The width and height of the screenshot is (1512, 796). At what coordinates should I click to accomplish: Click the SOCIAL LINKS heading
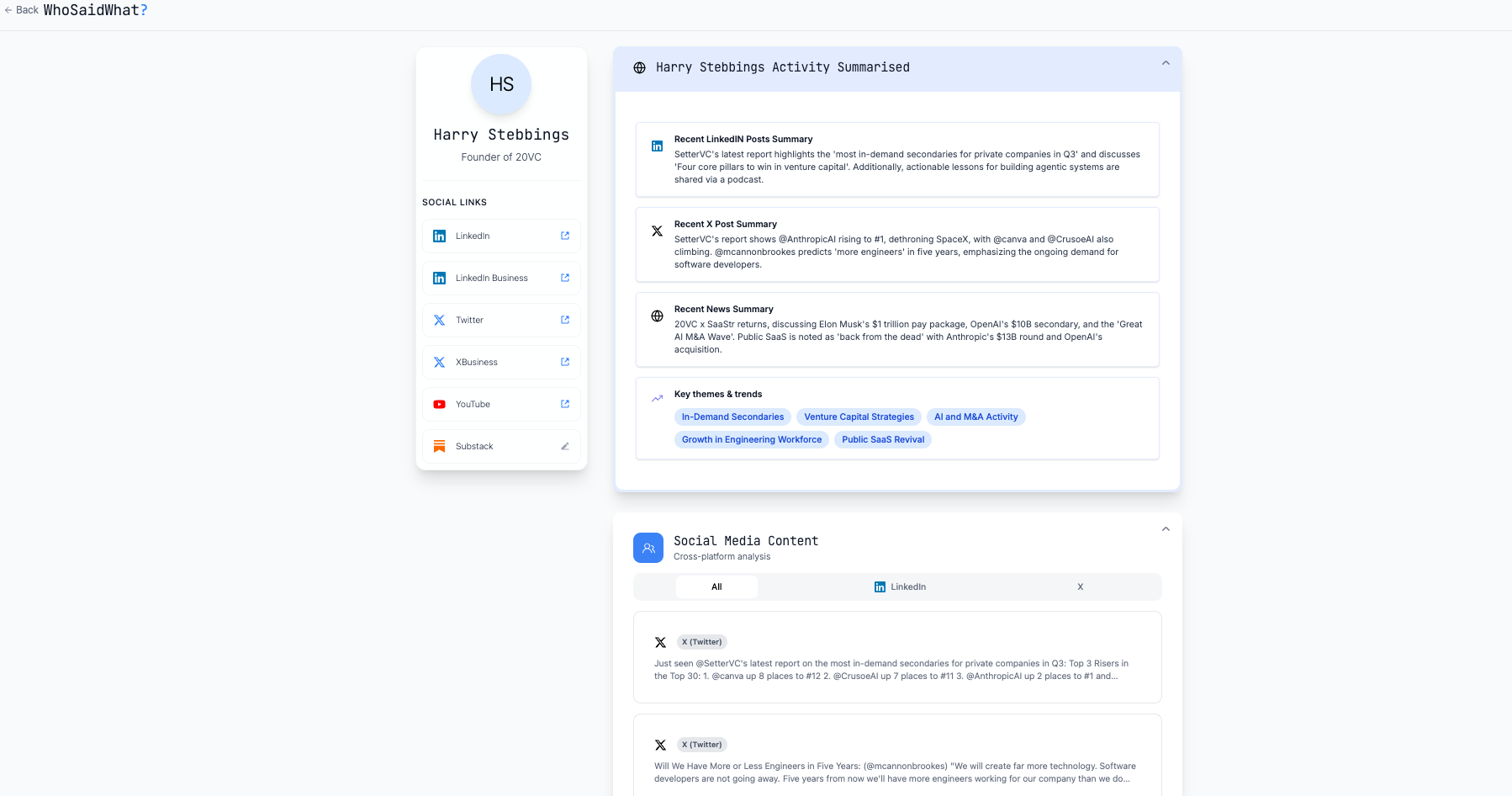coord(454,203)
